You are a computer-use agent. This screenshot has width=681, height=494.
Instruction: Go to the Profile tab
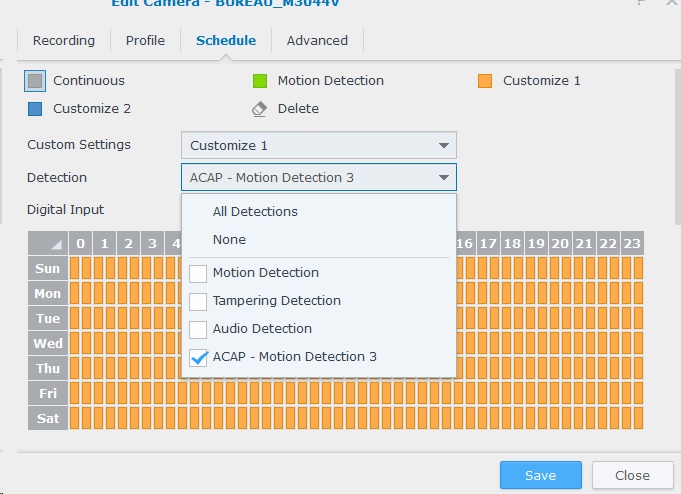tap(145, 41)
